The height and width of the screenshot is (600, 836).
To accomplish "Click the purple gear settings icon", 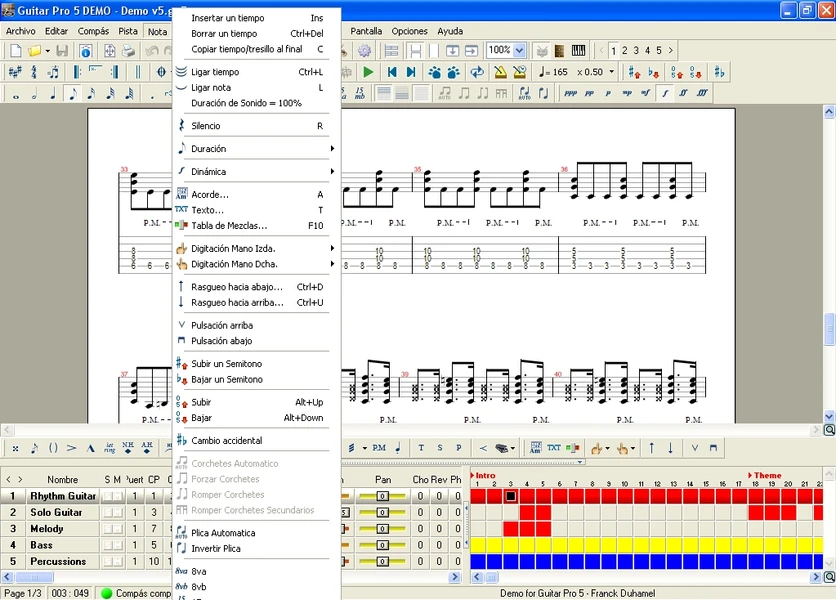I will tap(364, 51).
